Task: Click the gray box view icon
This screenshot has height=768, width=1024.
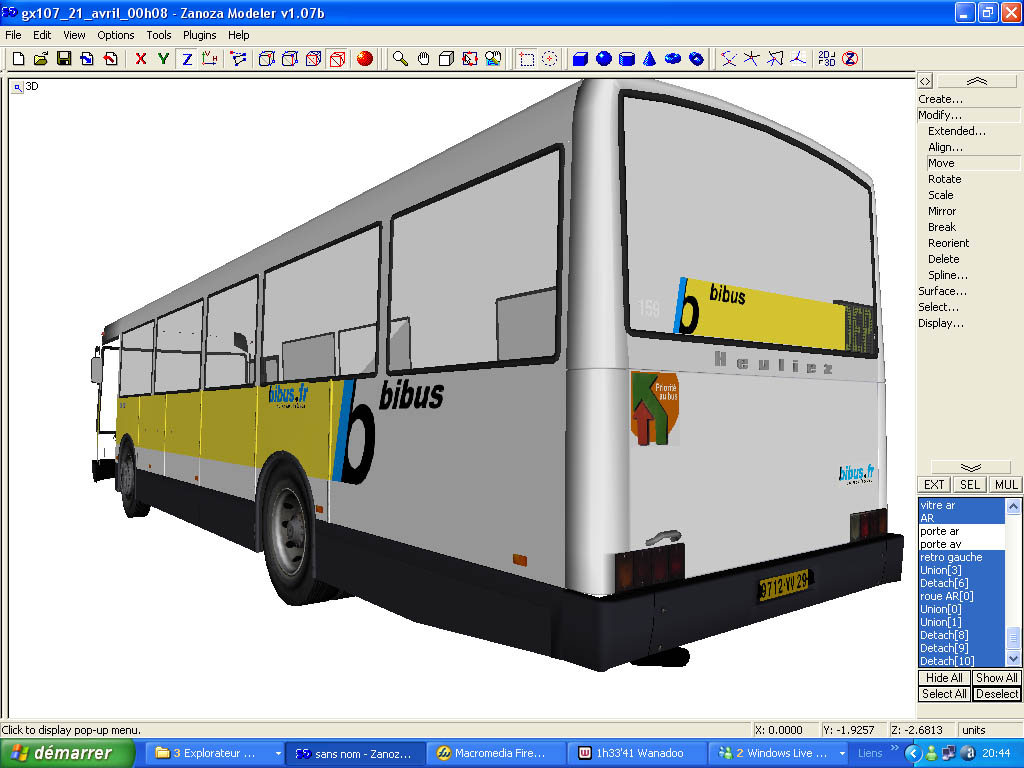Action: 446,59
